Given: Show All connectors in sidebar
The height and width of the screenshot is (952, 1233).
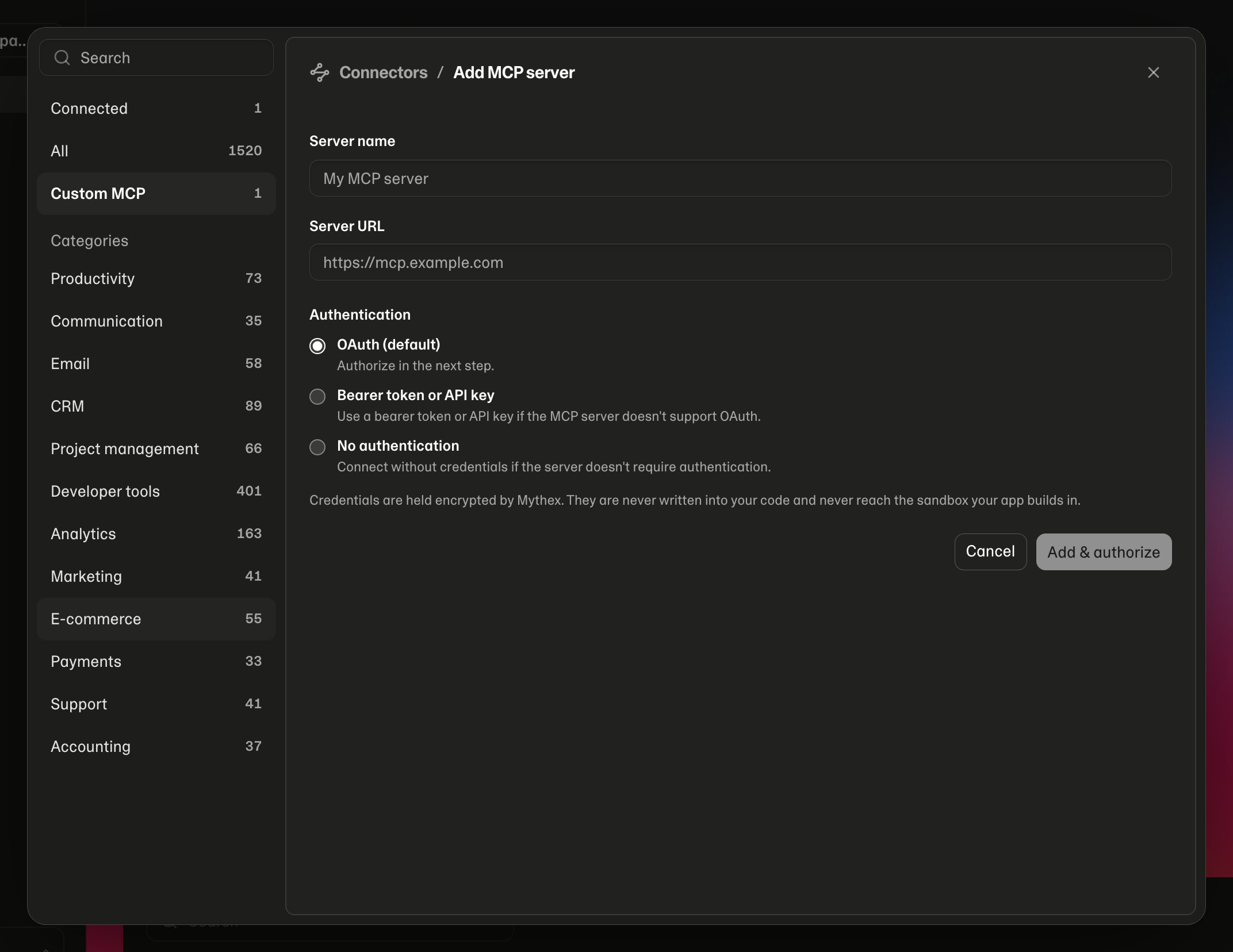Looking at the screenshot, I should (x=156, y=151).
